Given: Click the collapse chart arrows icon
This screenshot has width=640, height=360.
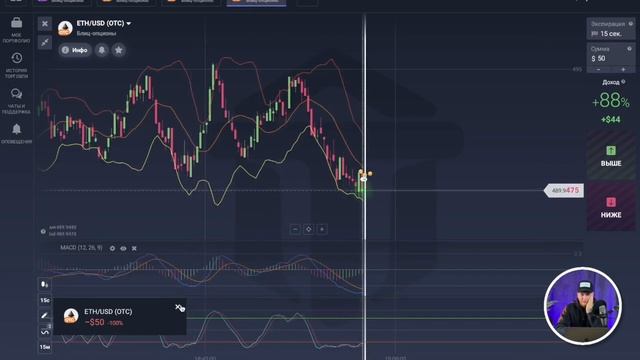Looking at the screenshot, I should [45, 42].
